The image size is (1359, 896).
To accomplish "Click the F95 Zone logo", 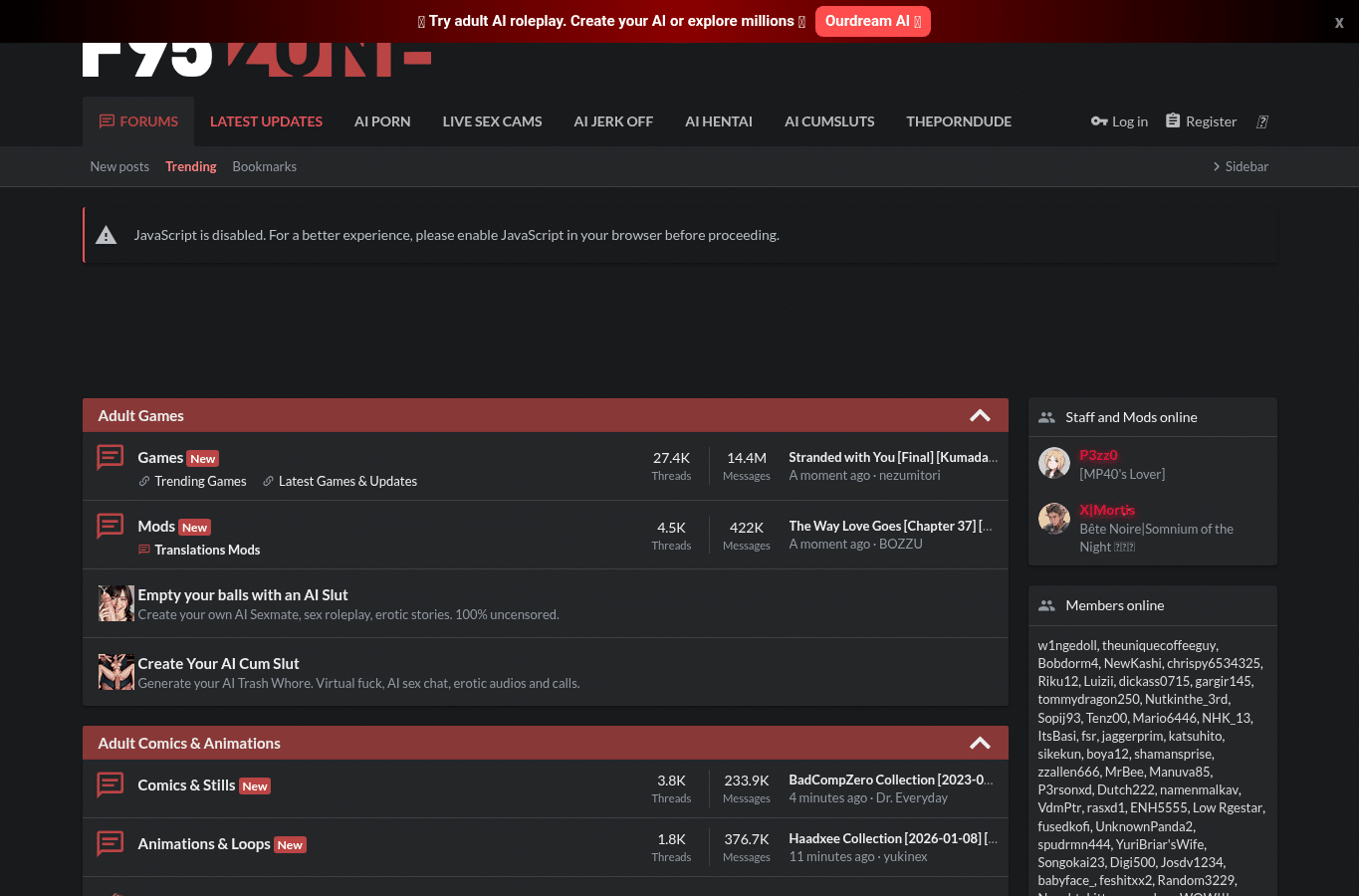I will pos(257,60).
